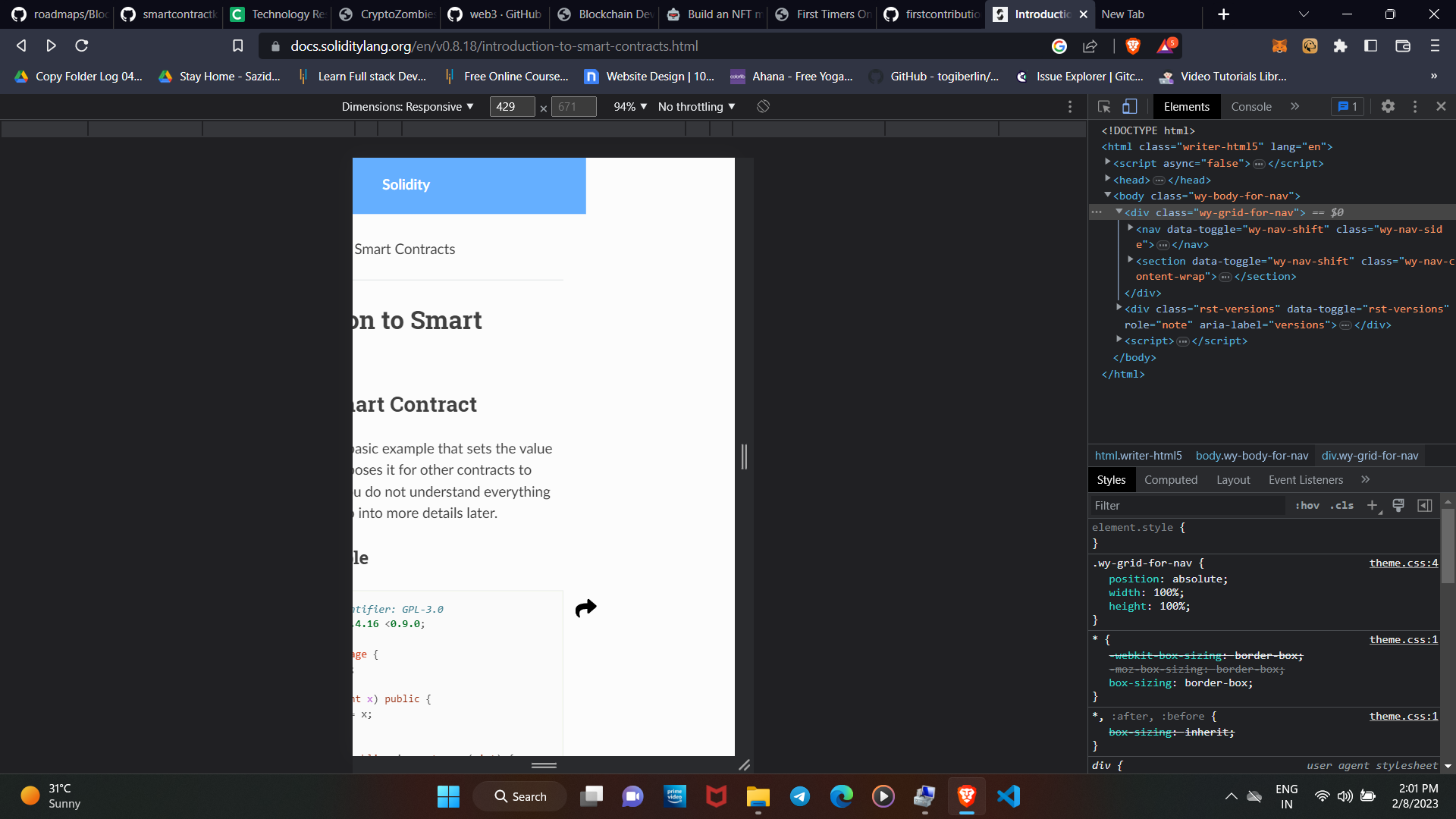This screenshot has width=1456, height=819.
Task: Open the DevTools three-dot customize menu
Action: [1415, 106]
